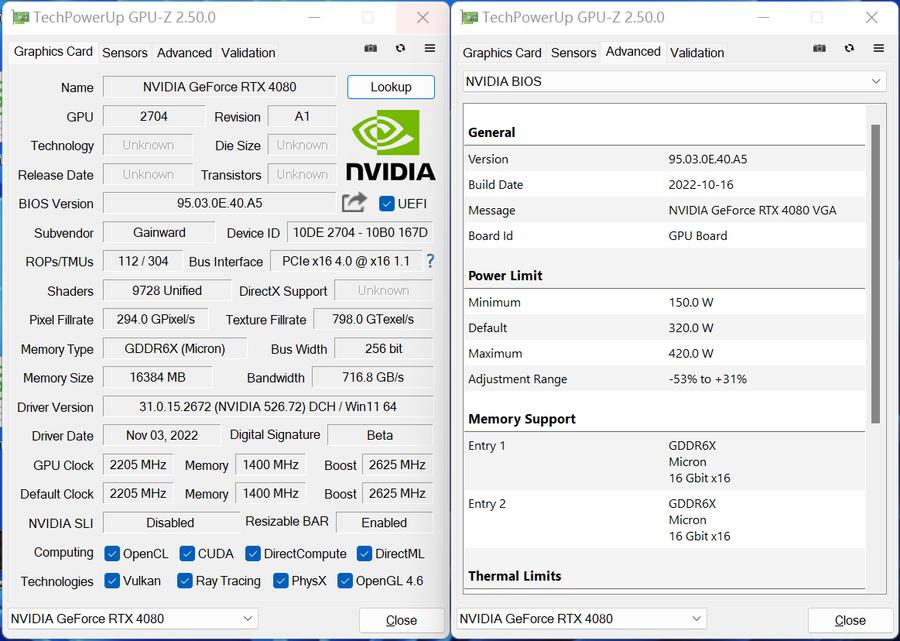900x641 pixels.
Task: Open the hamburger menu in right window
Action: (877, 48)
